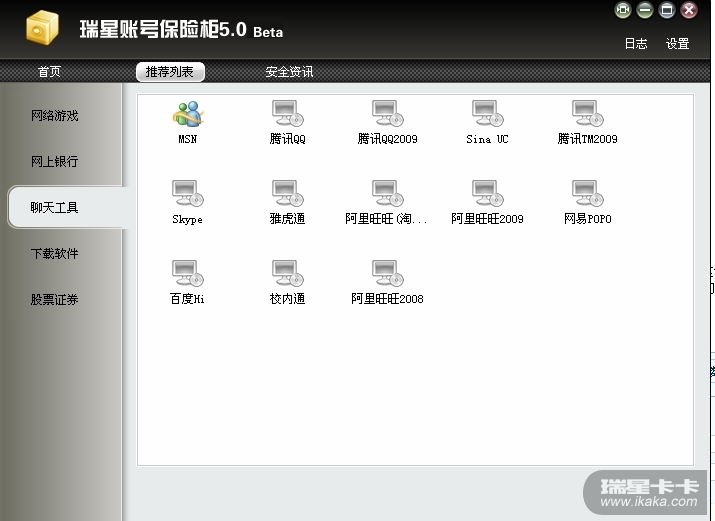The width and height of the screenshot is (715, 521).
Task: Go to the 首页 tab
Action: pos(49,72)
